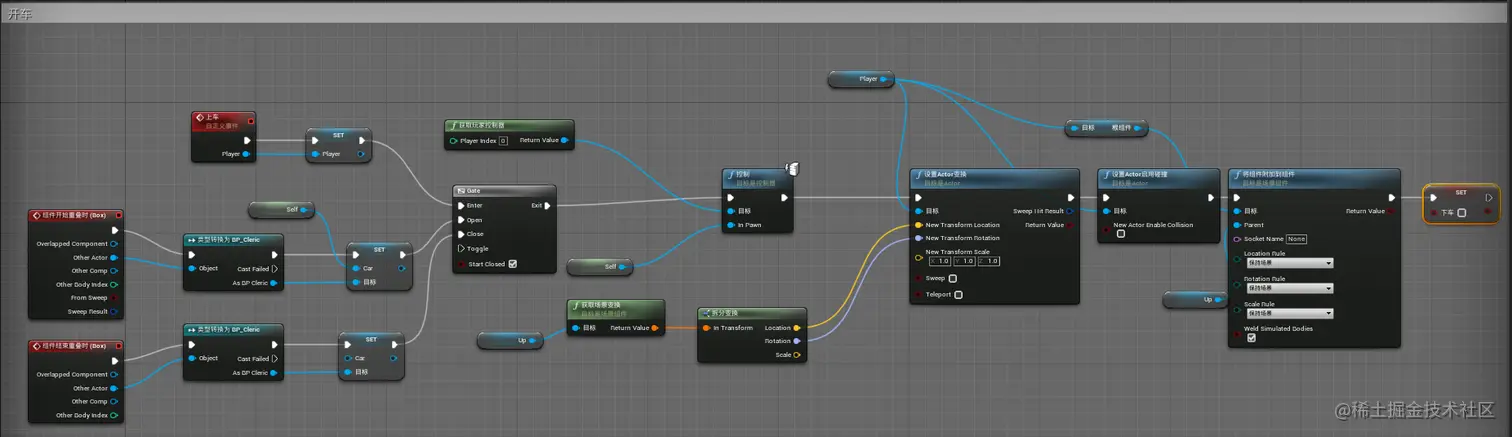Click the 上车 custom event node icon

coord(199,118)
